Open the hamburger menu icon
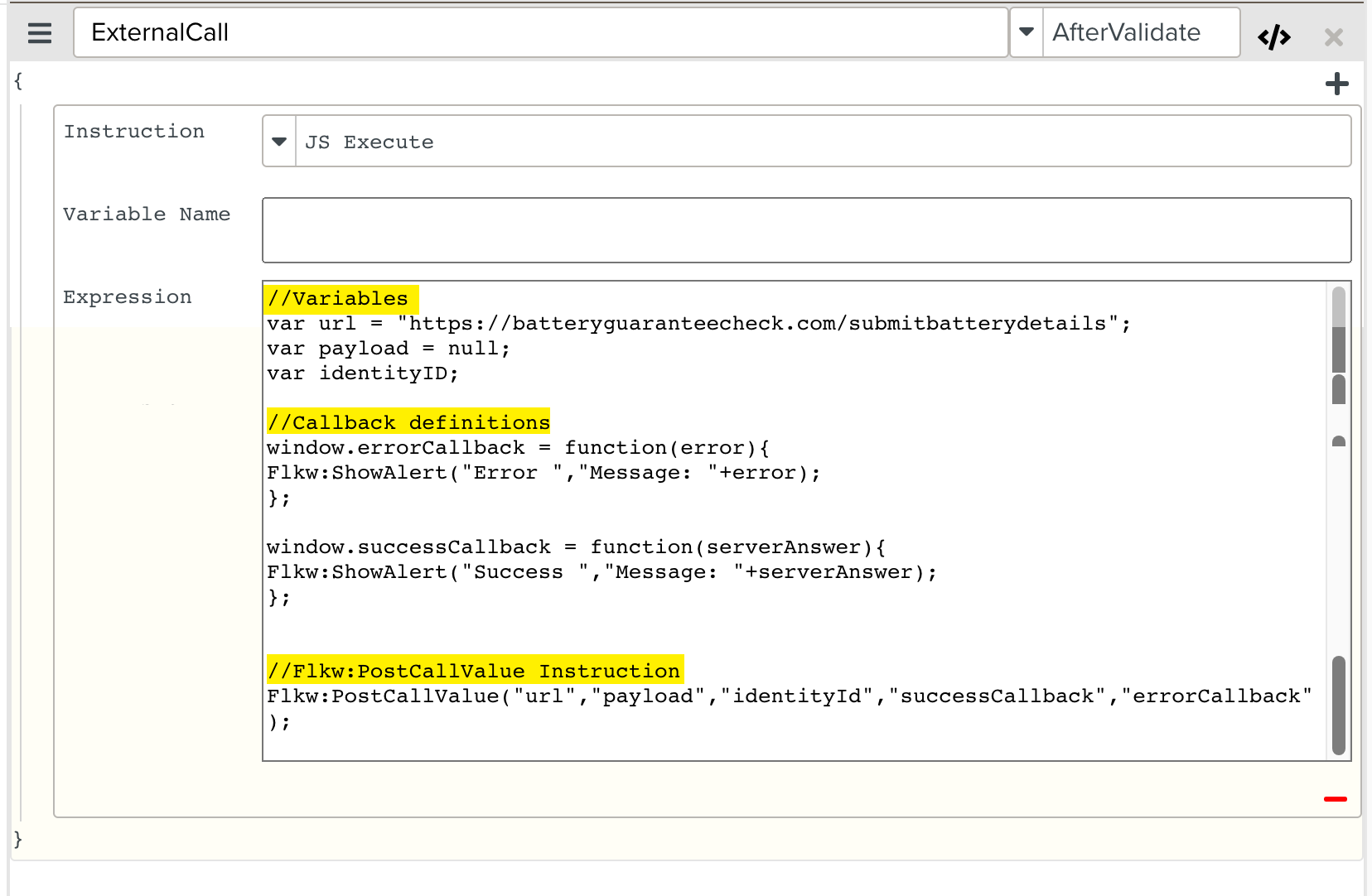Viewport: 1372px width, 896px height. click(x=40, y=33)
